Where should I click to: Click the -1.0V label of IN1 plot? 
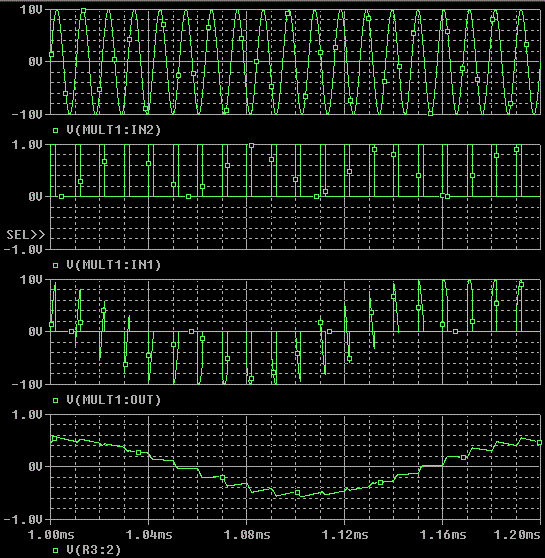pyautogui.click(x=23, y=250)
